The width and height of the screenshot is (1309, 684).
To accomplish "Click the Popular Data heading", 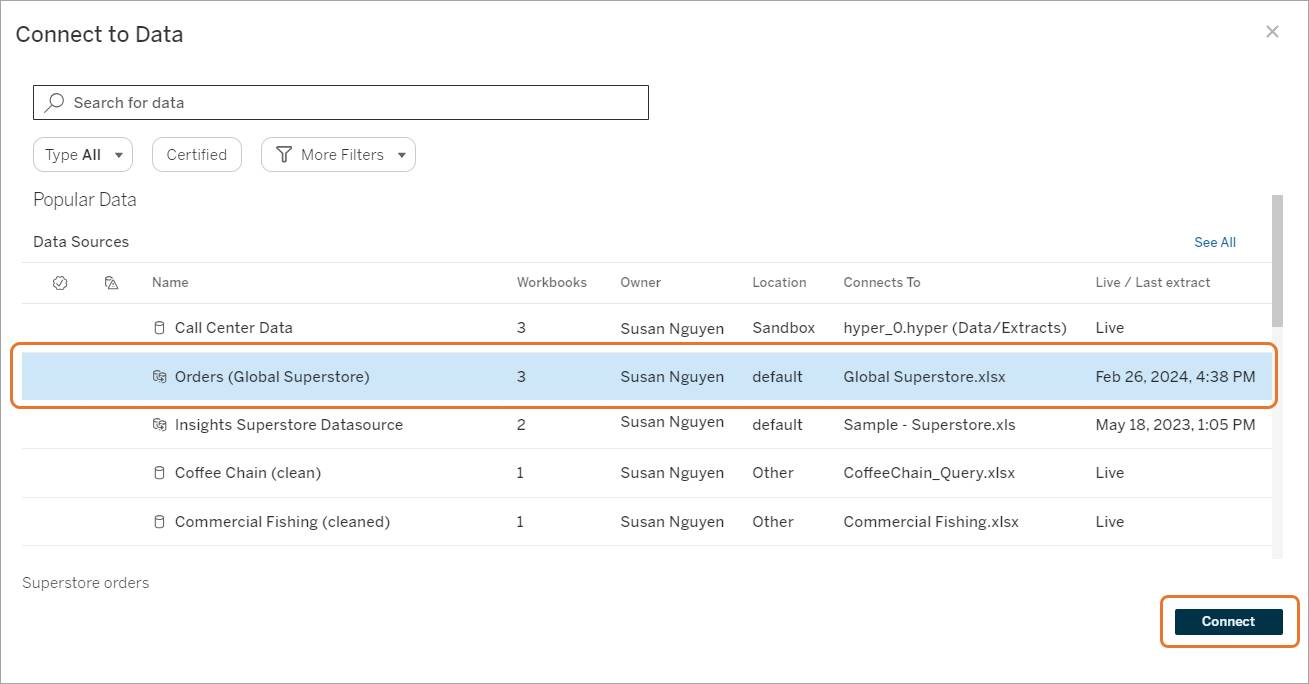I will click(x=85, y=200).
